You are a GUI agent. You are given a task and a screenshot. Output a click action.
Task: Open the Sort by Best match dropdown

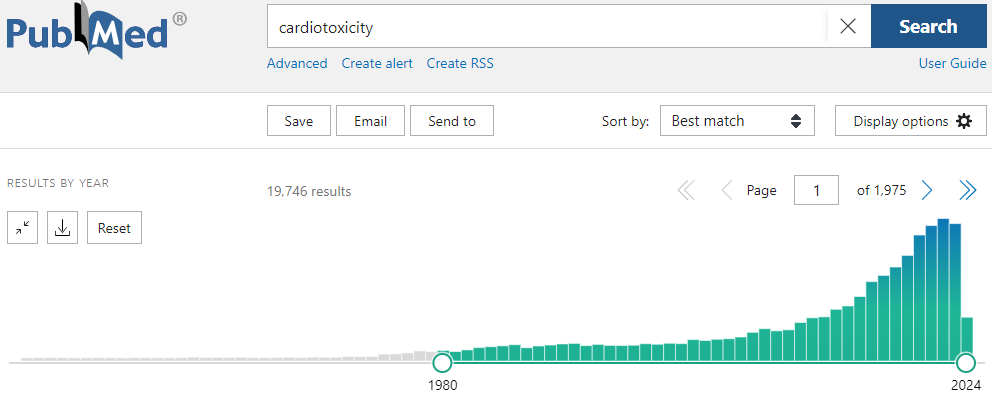point(737,121)
